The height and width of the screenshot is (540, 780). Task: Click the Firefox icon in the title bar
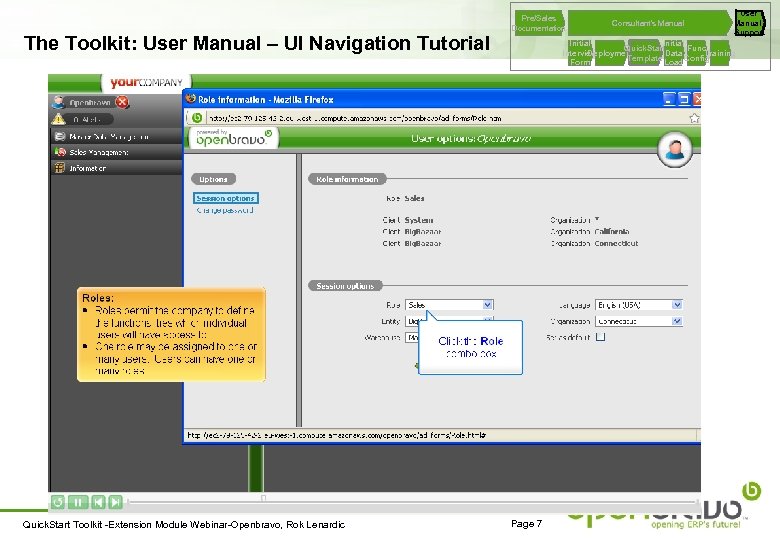(x=191, y=98)
